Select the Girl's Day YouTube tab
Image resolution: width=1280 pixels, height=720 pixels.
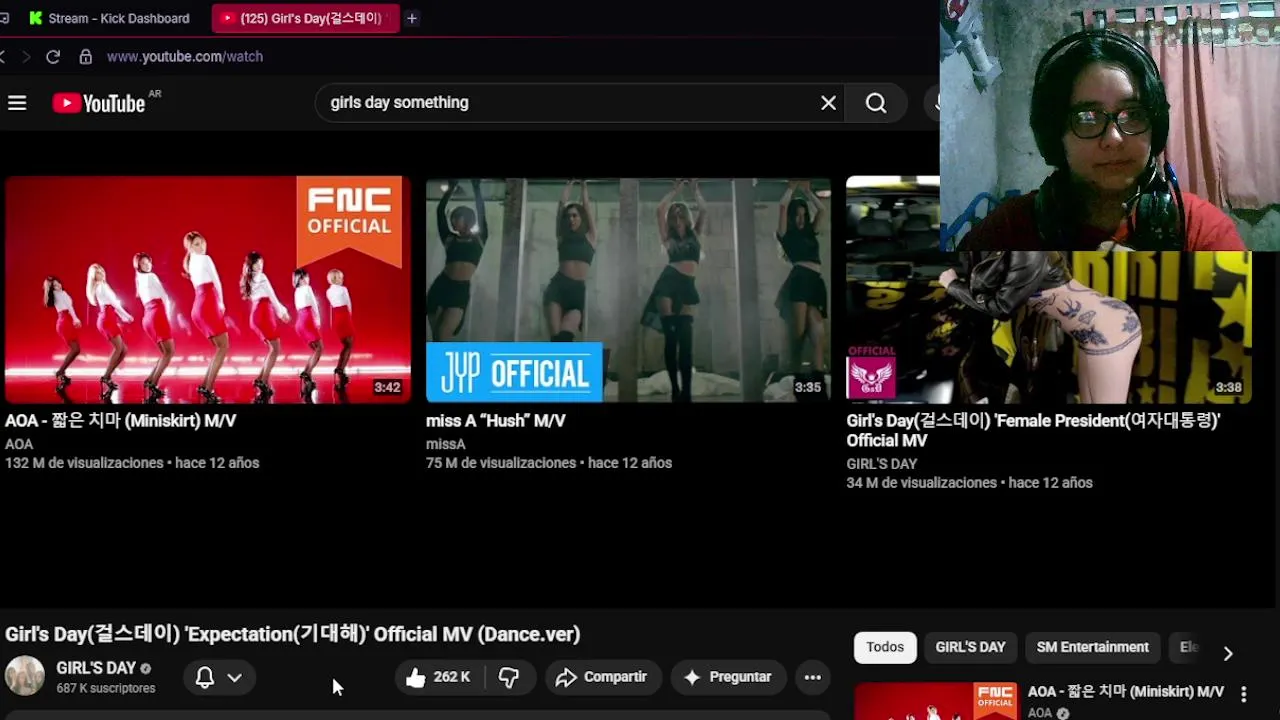(x=305, y=18)
